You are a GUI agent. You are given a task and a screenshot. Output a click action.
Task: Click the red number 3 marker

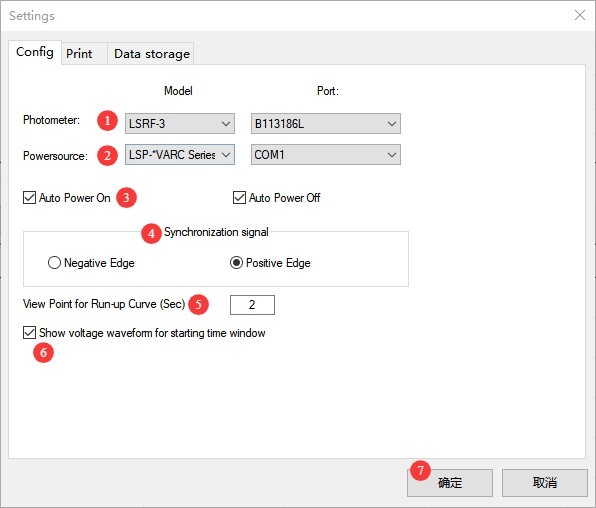click(x=126, y=197)
